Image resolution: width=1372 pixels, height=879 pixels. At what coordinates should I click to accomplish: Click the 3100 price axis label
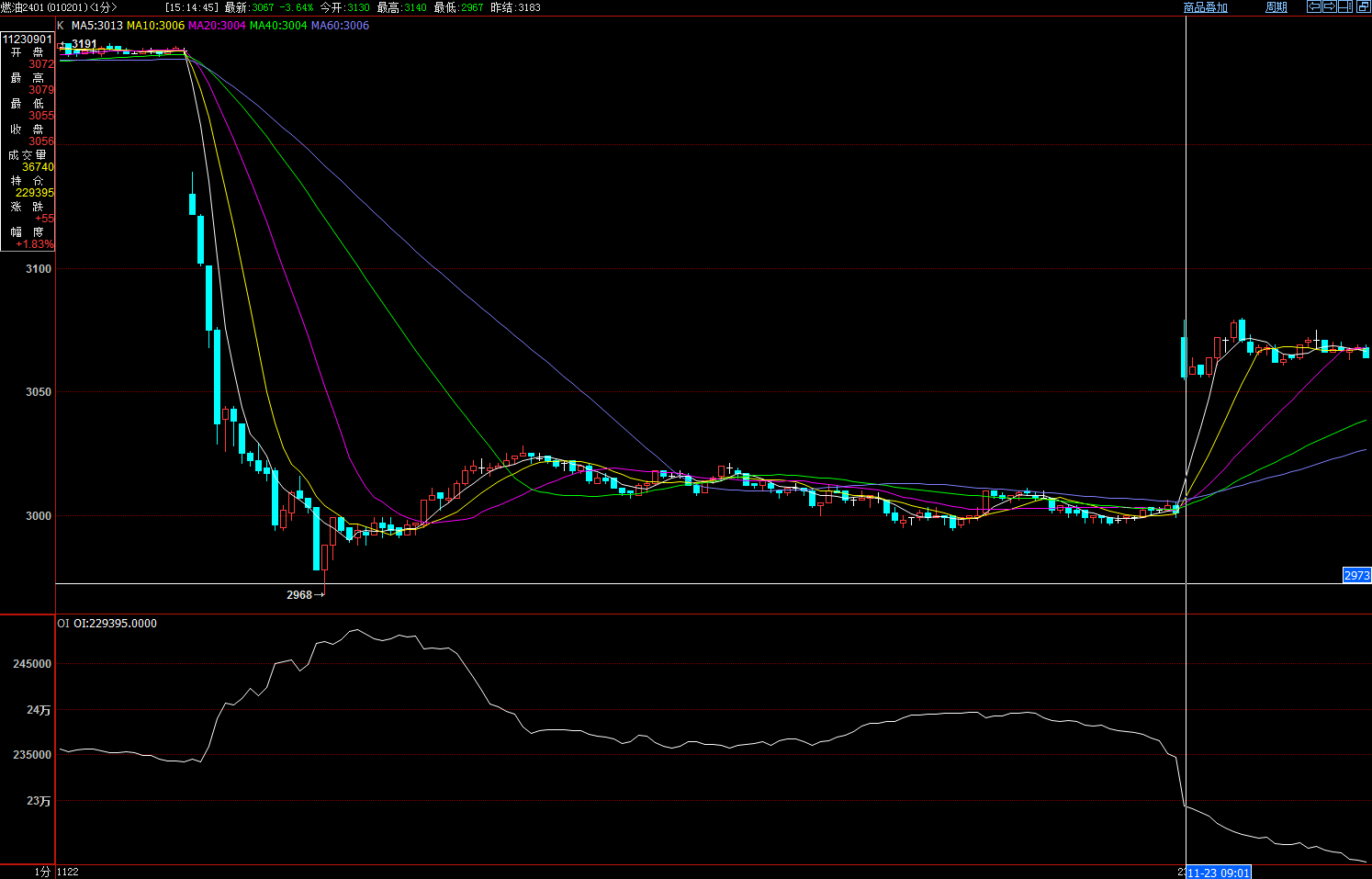pyautogui.click(x=39, y=269)
